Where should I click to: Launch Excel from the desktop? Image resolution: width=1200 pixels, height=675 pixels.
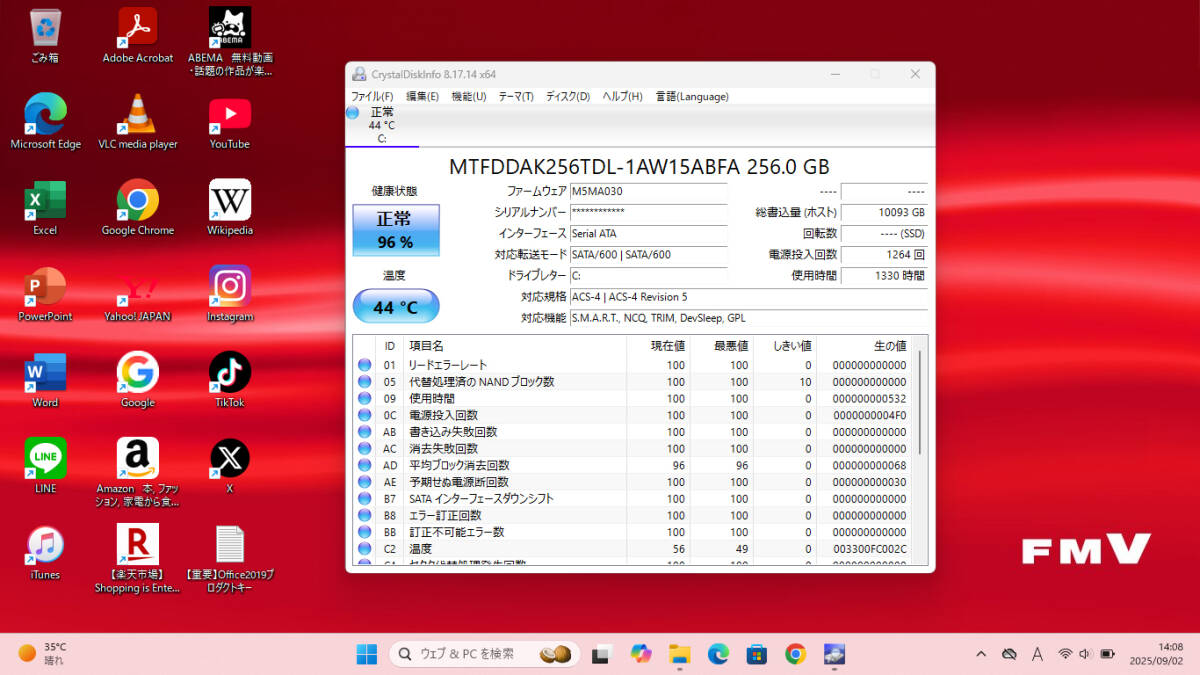(45, 208)
